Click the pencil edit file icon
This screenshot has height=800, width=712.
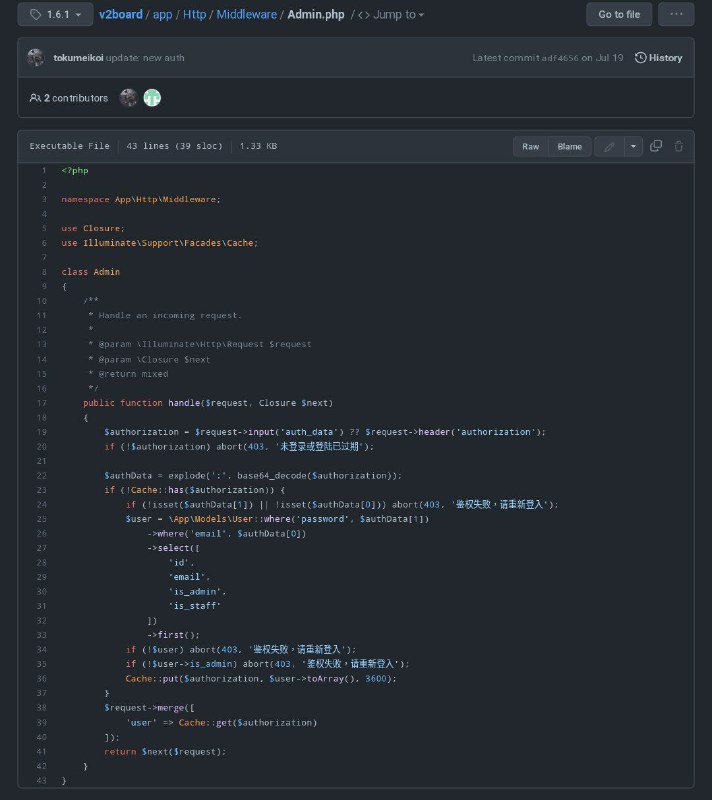[x=608, y=146]
